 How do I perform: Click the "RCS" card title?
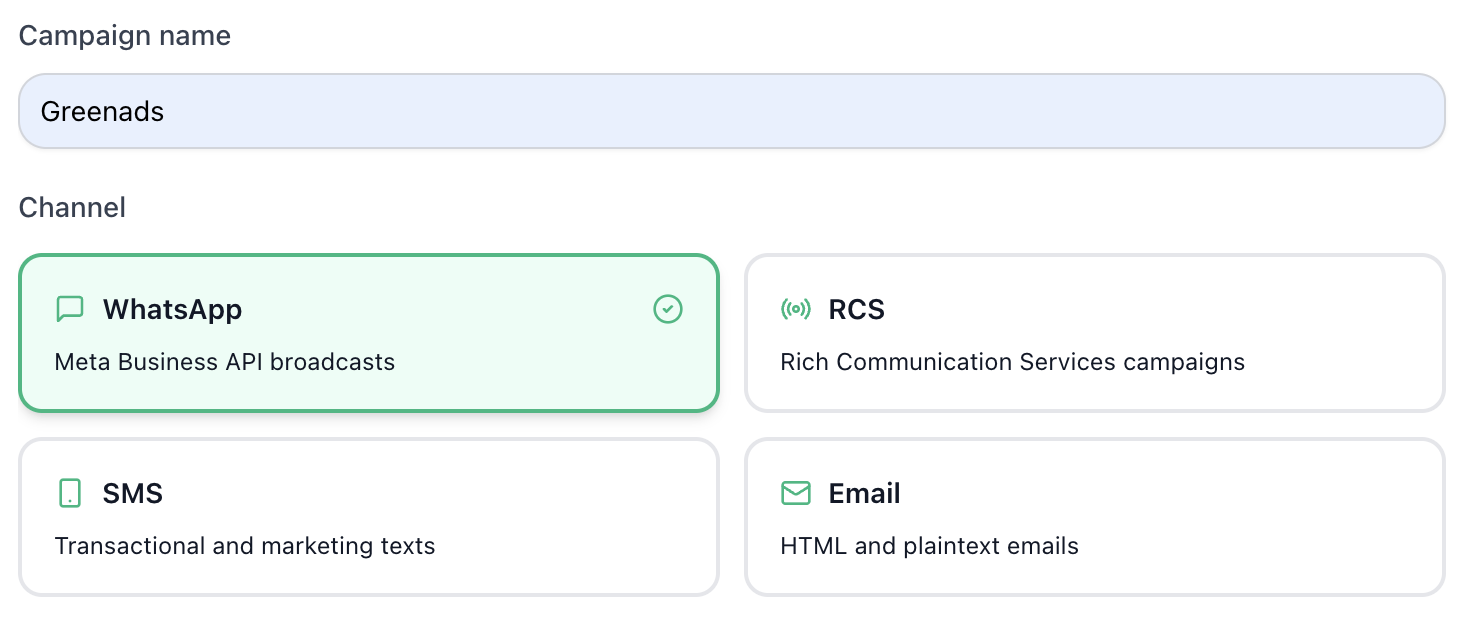coord(857,310)
